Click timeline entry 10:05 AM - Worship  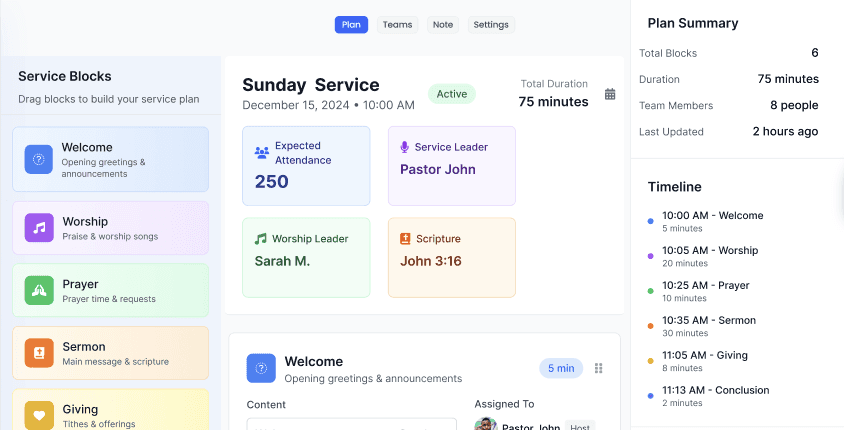710,250
